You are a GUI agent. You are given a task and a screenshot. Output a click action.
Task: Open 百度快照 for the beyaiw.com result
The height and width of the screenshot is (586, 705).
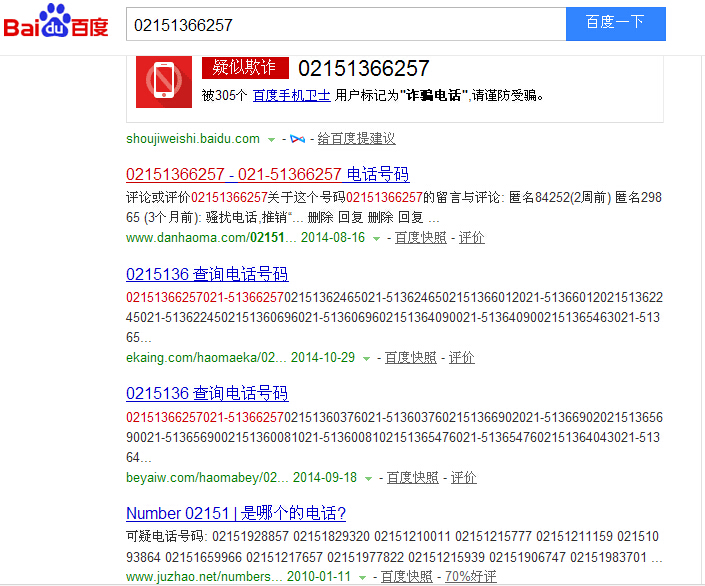(412, 478)
